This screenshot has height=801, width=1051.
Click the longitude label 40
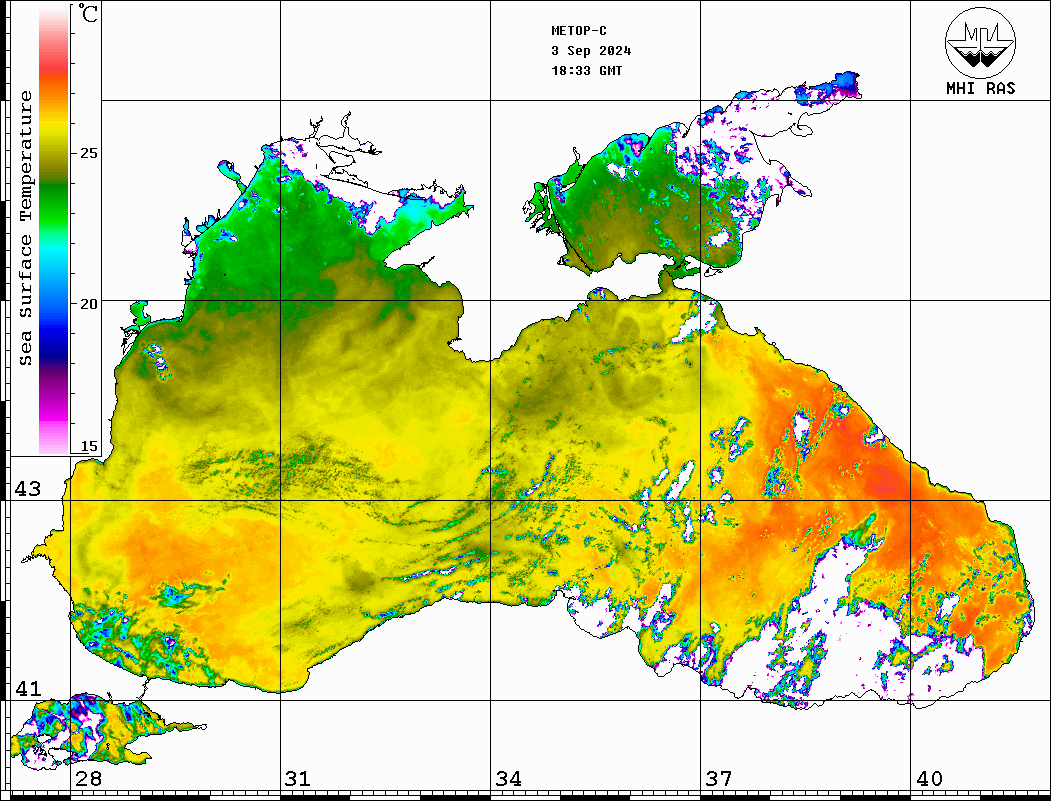929,778
